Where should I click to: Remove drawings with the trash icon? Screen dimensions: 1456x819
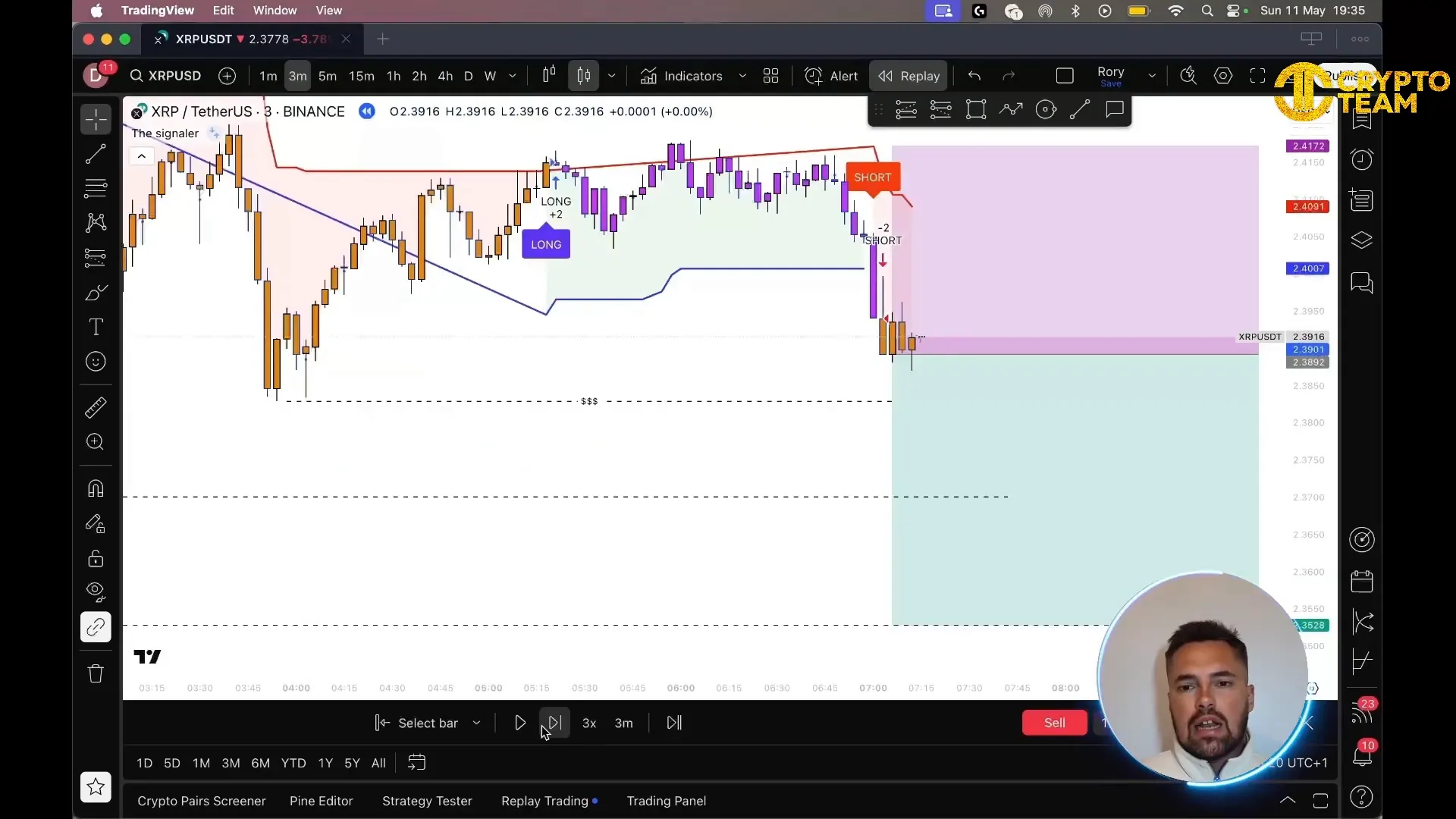pos(96,673)
